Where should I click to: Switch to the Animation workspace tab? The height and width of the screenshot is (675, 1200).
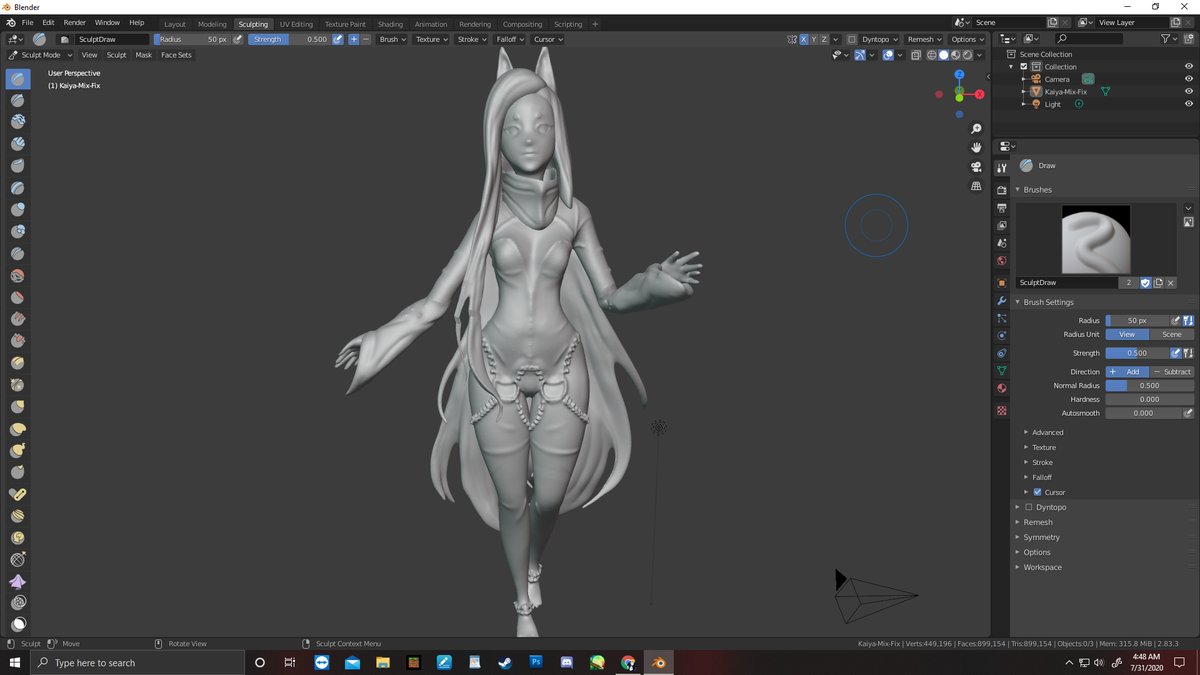coord(431,24)
